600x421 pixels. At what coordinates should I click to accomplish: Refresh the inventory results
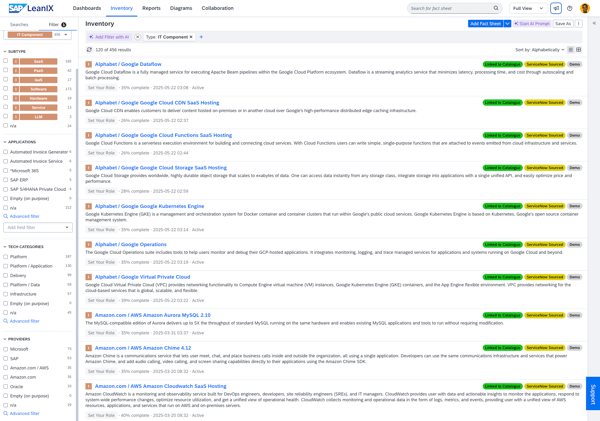(89, 50)
